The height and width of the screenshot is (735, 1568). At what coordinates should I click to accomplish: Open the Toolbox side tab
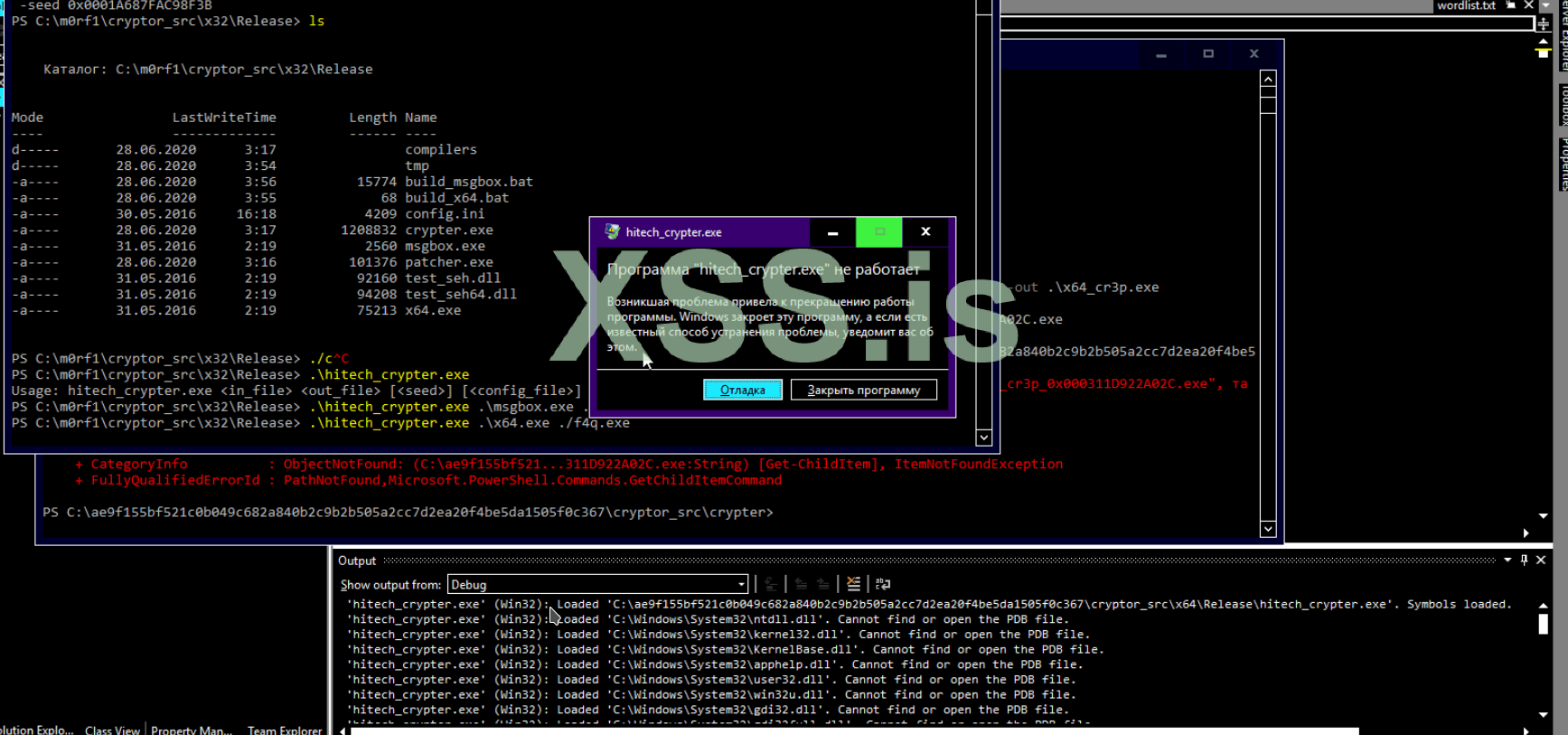tap(1563, 105)
